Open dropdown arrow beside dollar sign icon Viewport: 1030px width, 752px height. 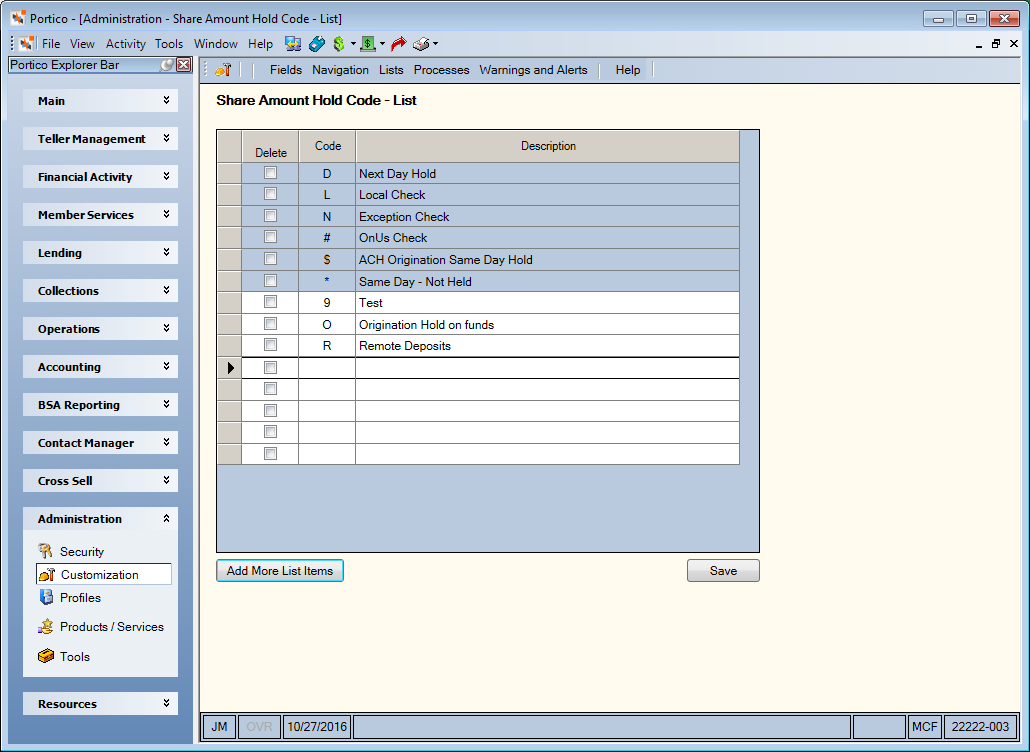[x=353, y=44]
